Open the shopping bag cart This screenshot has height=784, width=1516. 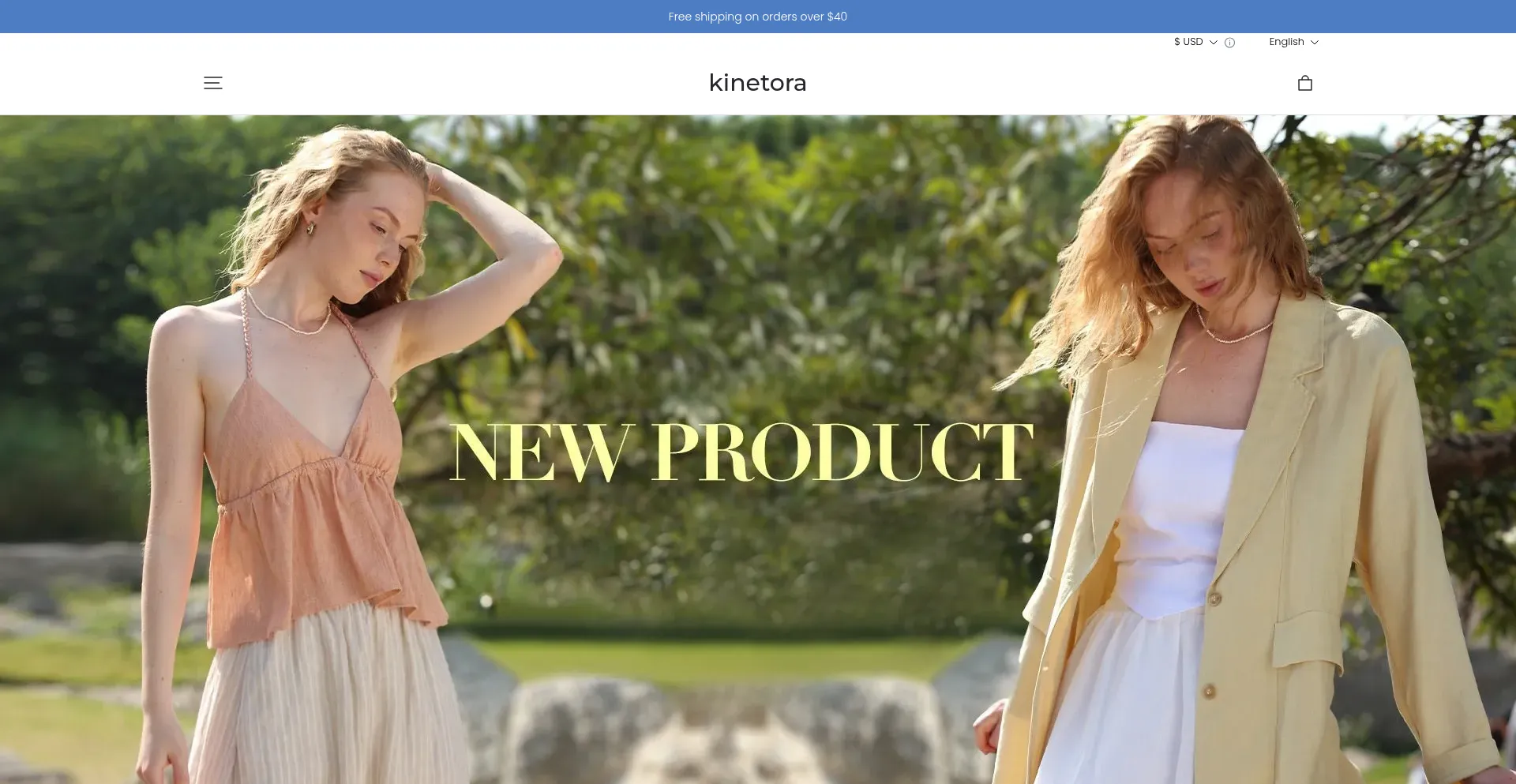pyautogui.click(x=1304, y=83)
